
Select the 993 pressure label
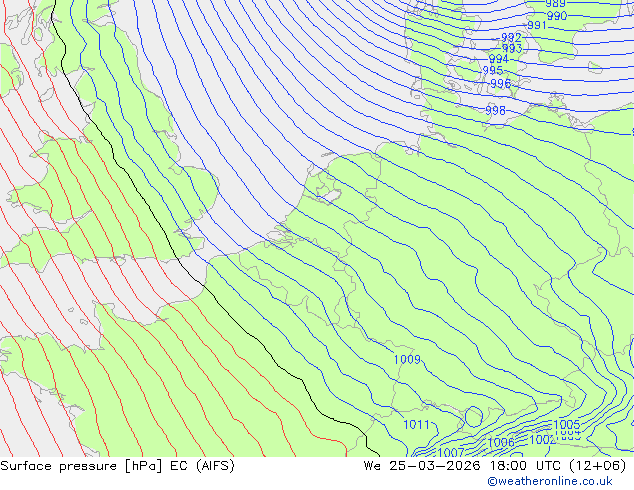(512, 49)
